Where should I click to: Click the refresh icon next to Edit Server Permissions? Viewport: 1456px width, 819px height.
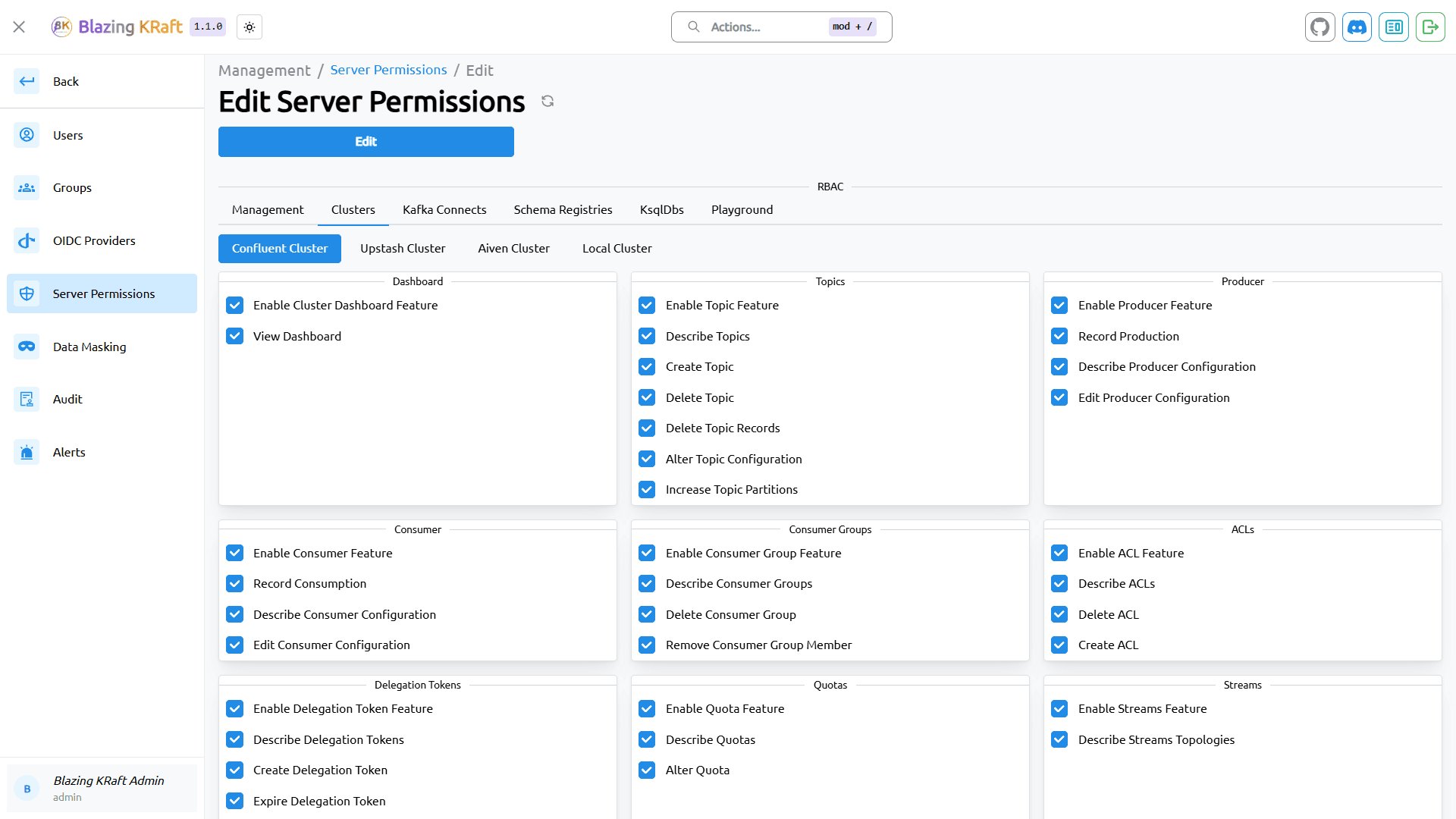pyautogui.click(x=547, y=101)
